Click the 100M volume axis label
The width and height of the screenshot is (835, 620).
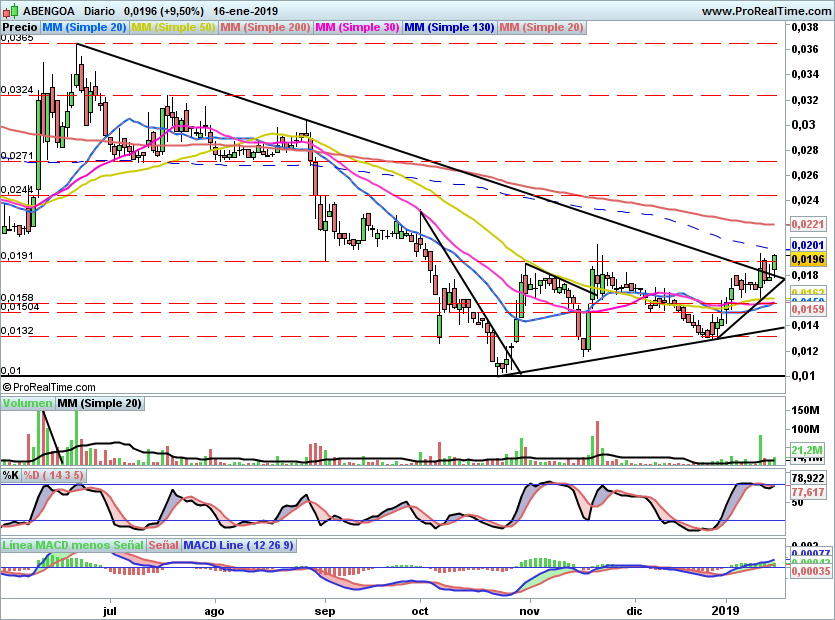[805, 429]
